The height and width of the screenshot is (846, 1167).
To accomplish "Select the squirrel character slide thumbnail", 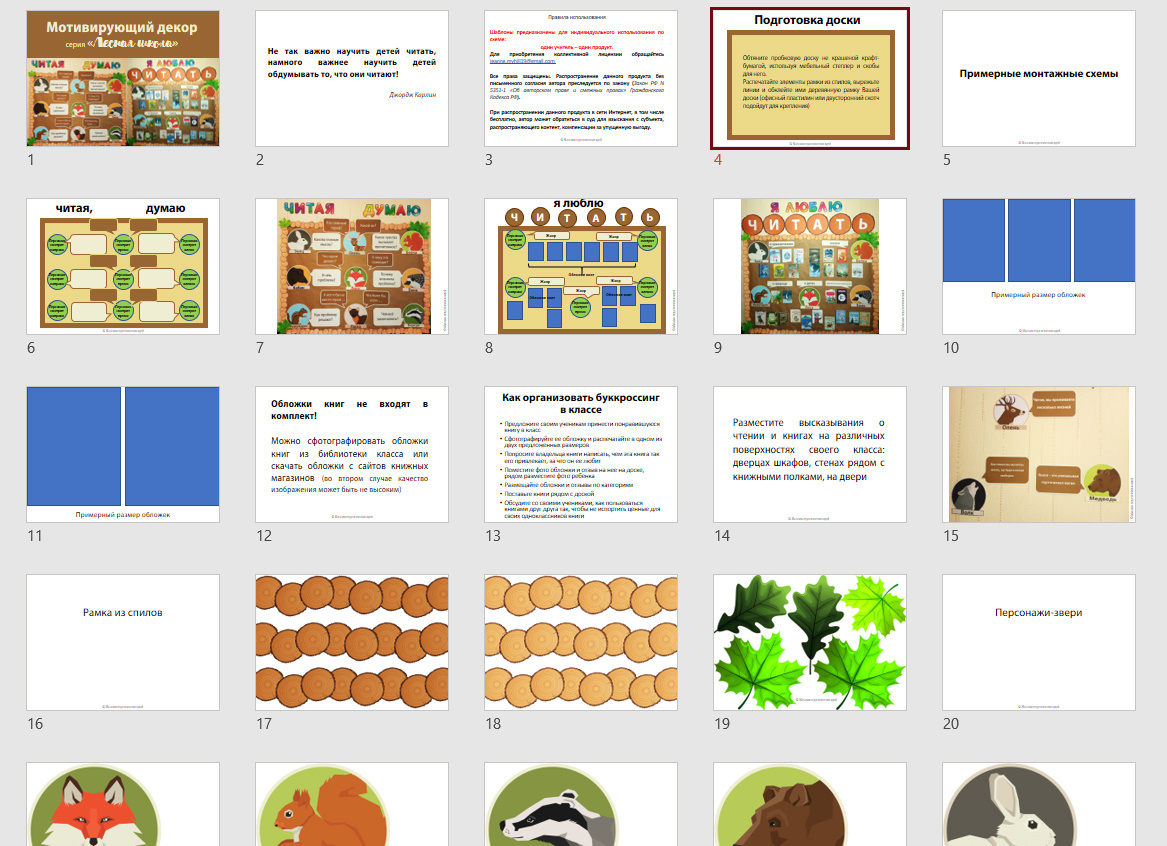I will (352, 805).
